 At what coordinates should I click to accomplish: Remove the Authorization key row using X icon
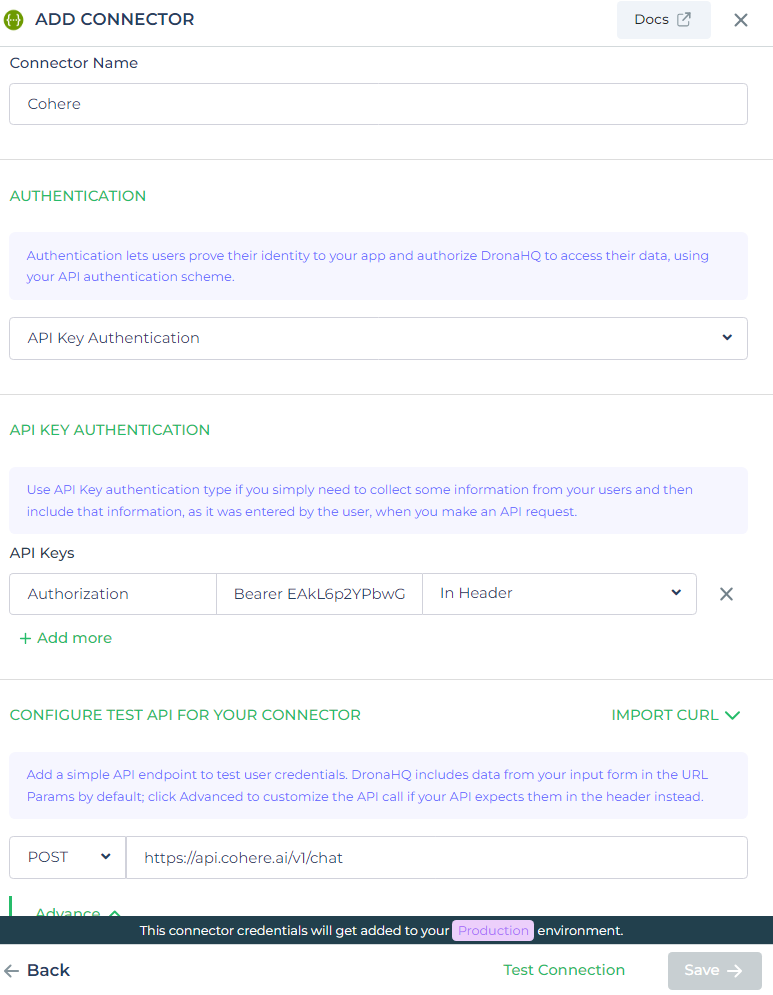[726, 593]
